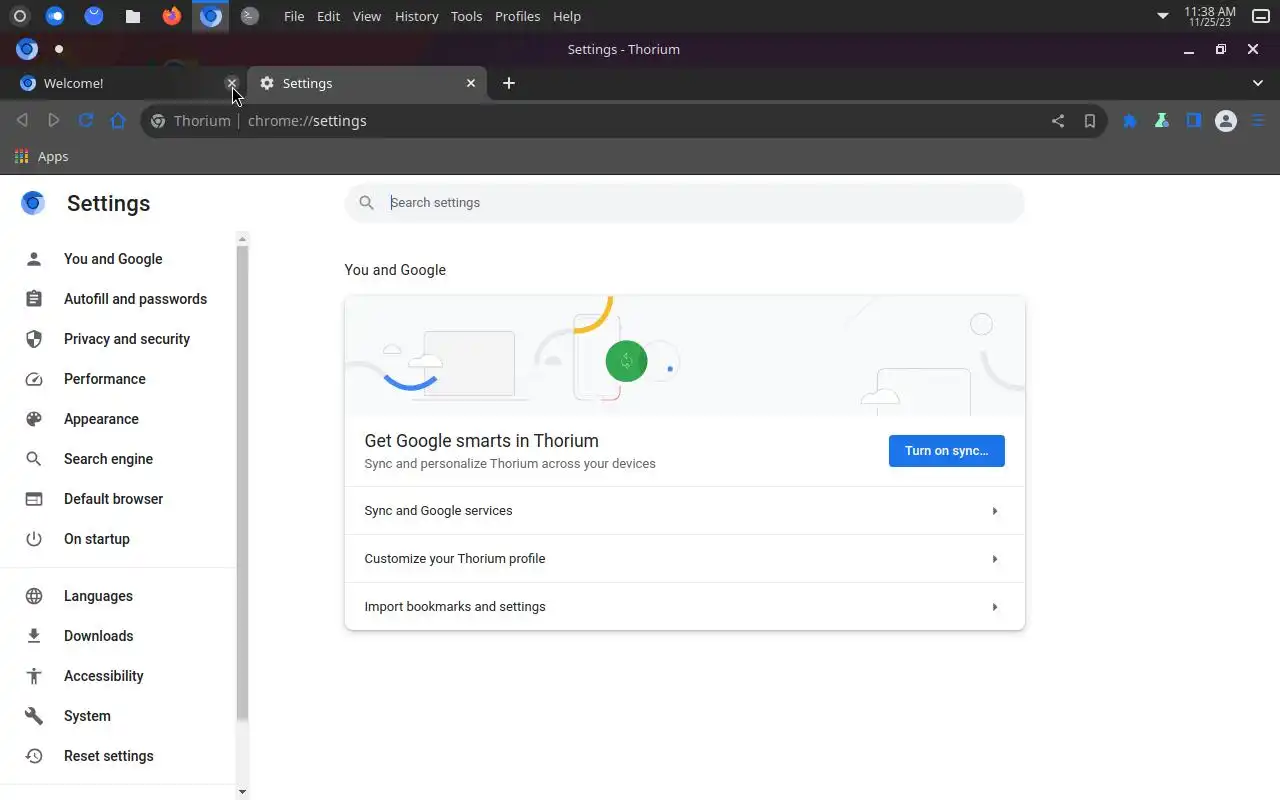The image size is (1280, 800).
Task: Open Performance settings
Action: click(x=118, y=379)
